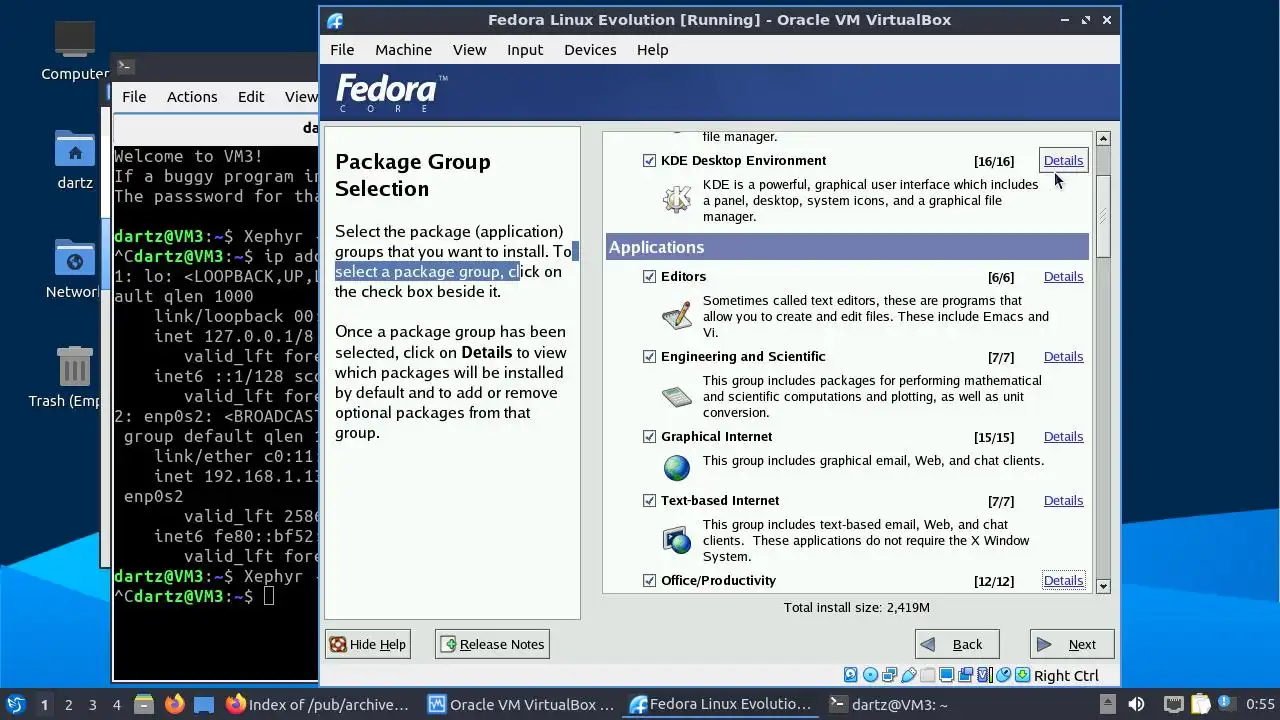1280x720 pixels.
Task: Open the Trash desktop icon
Action: (x=75, y=378)
